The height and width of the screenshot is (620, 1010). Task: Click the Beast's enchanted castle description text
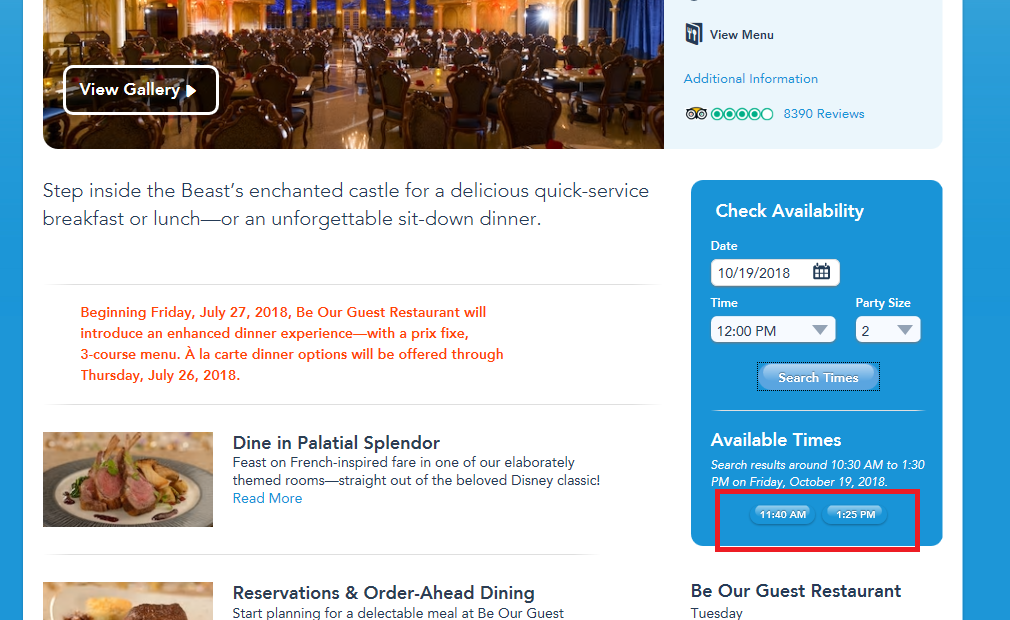pyautogui.click(x=346, y=205)
